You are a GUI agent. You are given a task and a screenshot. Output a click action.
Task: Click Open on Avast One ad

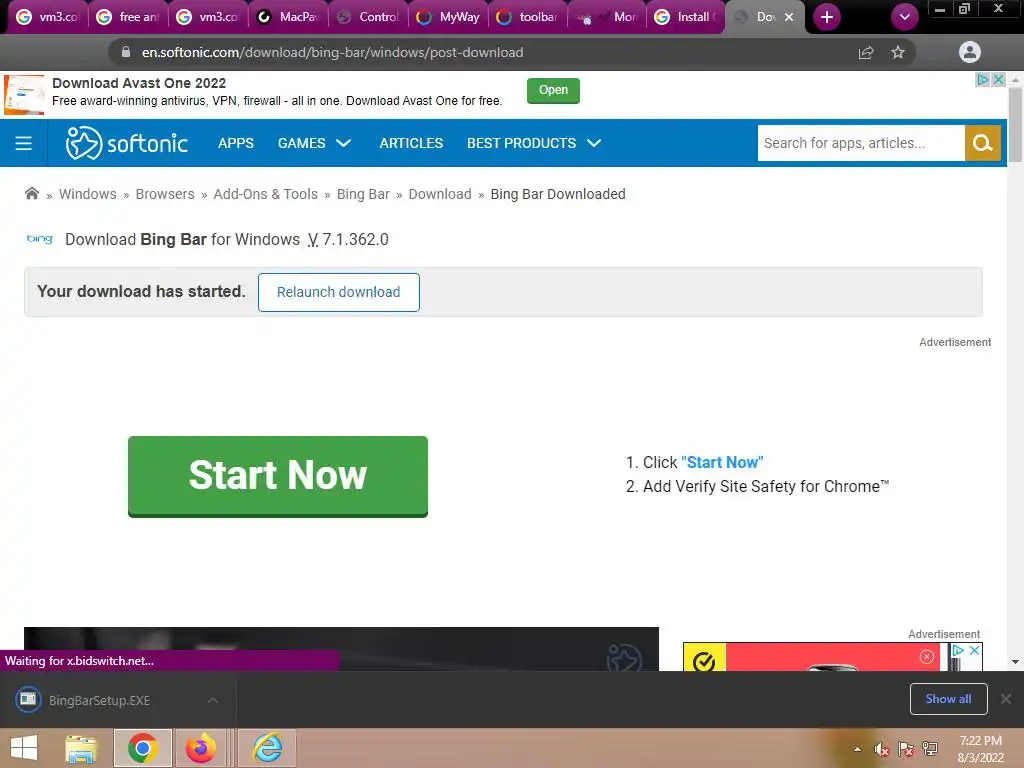553,90
